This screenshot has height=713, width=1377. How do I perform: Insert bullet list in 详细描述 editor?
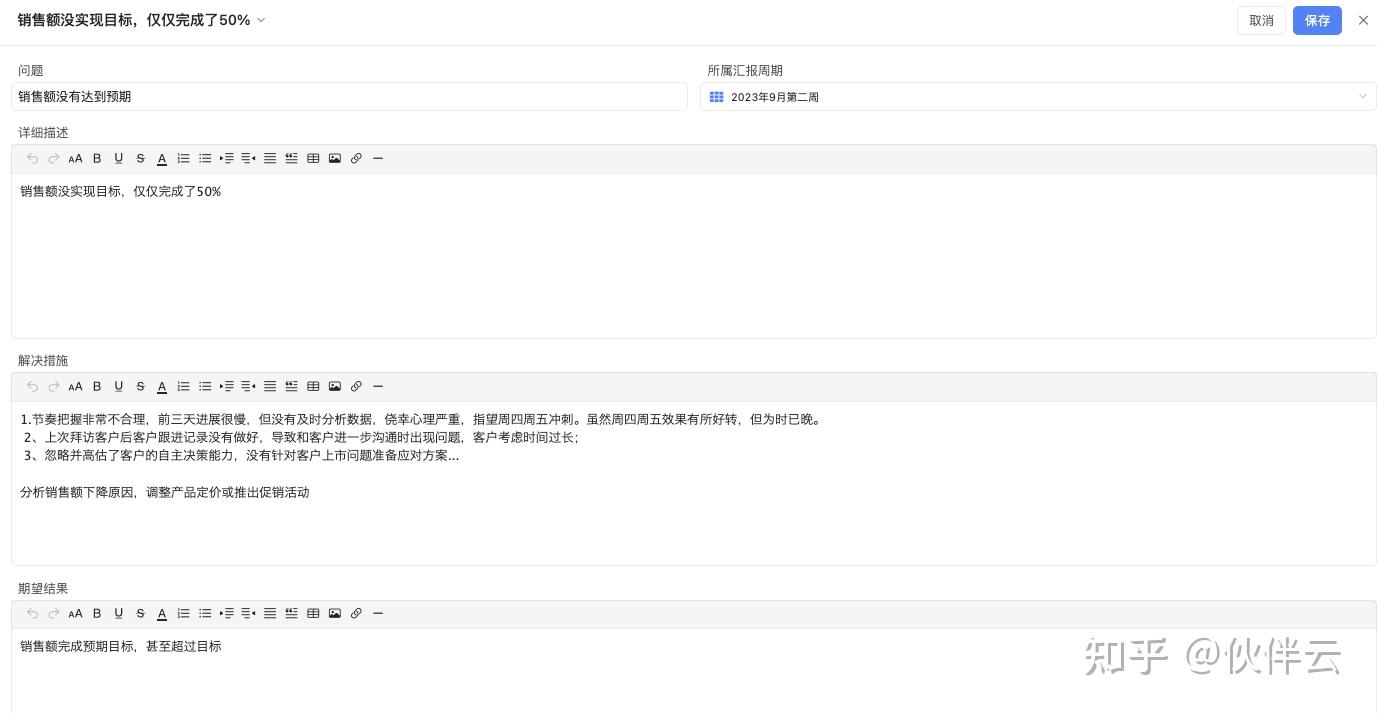(205, 158)
